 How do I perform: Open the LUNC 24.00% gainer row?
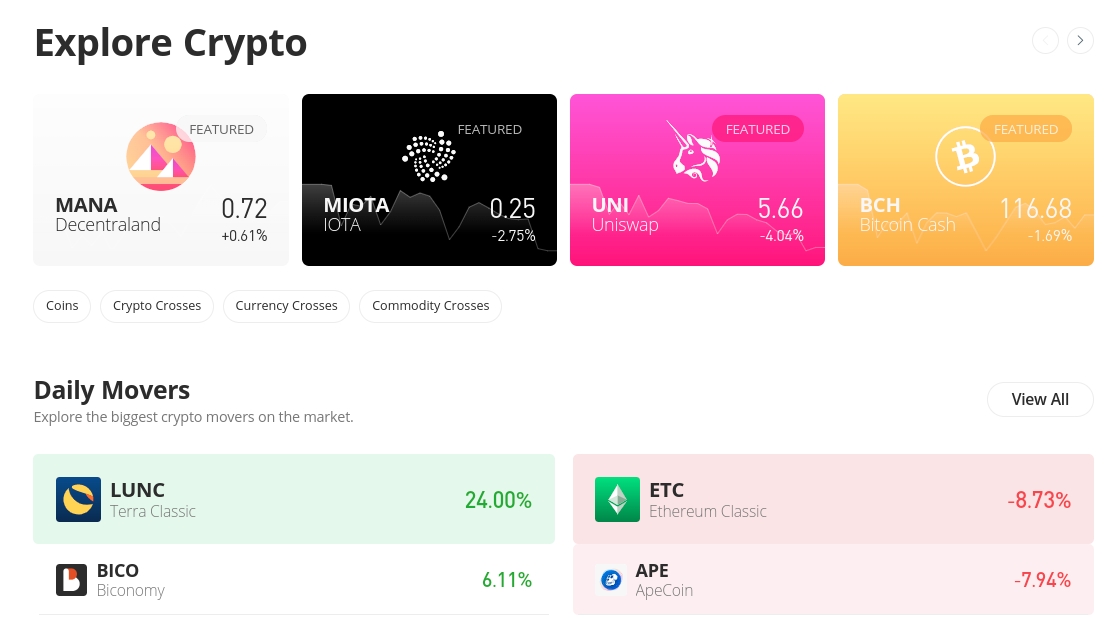294,499
